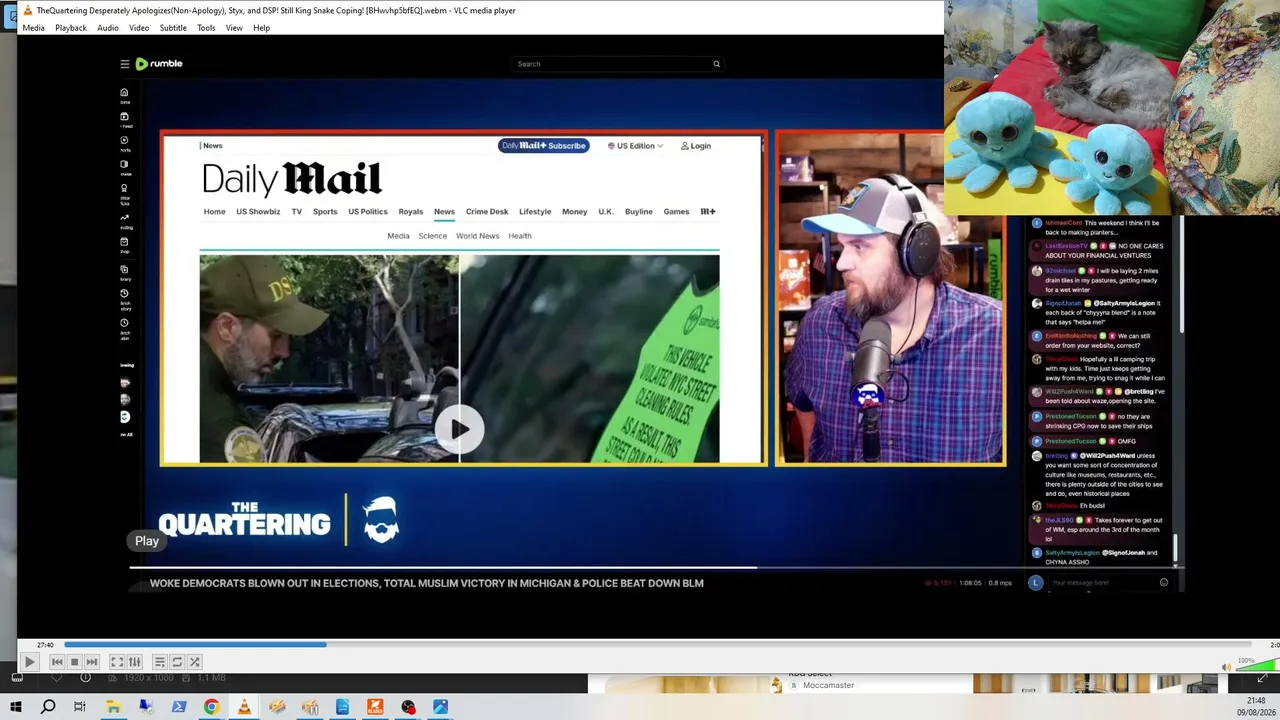Viewport: 1280px width, 720px height.
Task: Select the Browse icon in Rumble sidebar
Action: pos(125,165)
